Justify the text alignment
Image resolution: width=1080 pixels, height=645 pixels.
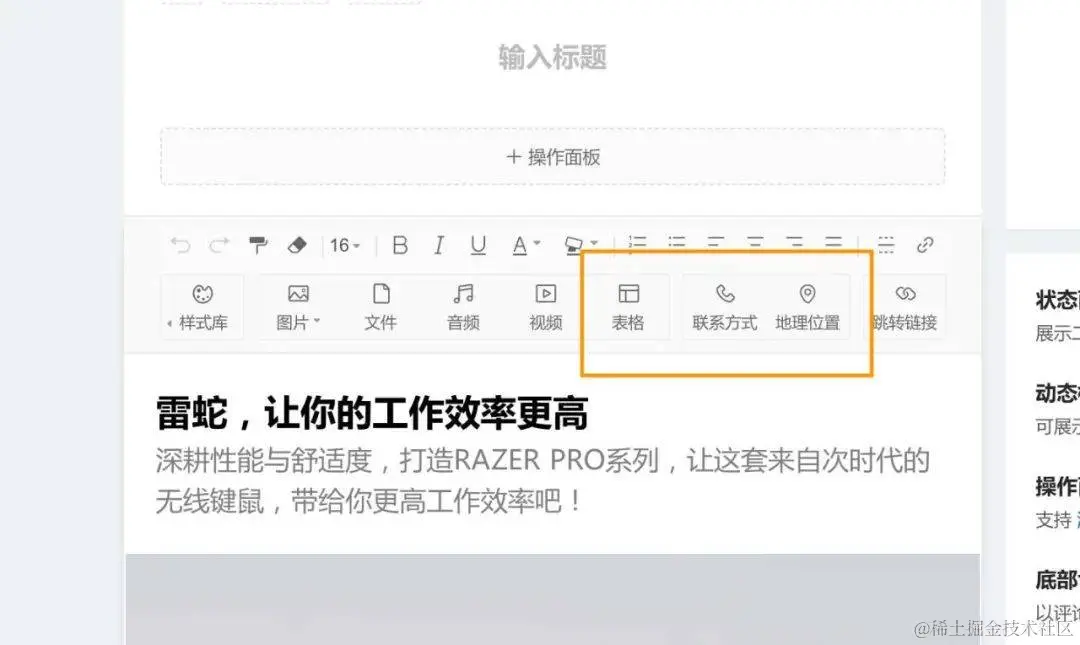[833, 244]
